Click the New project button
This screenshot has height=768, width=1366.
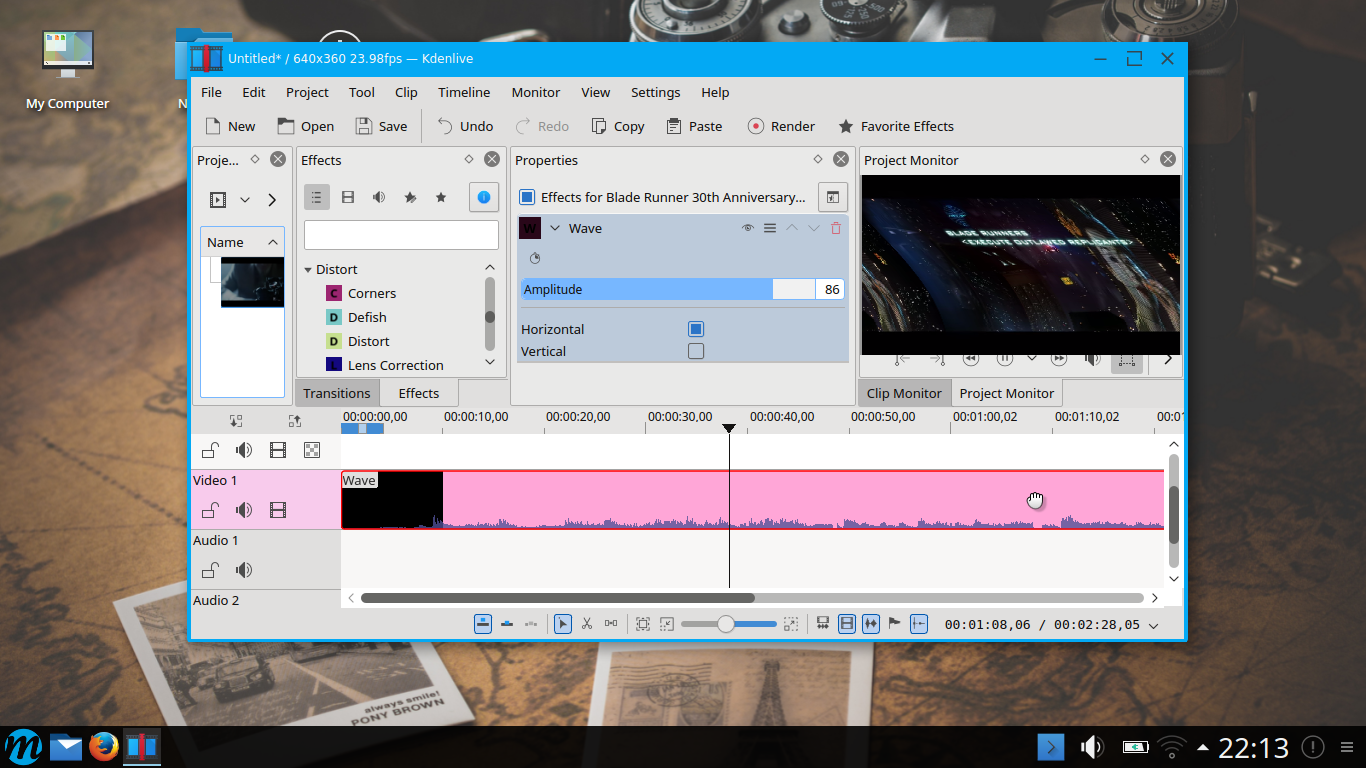(230, 126)
